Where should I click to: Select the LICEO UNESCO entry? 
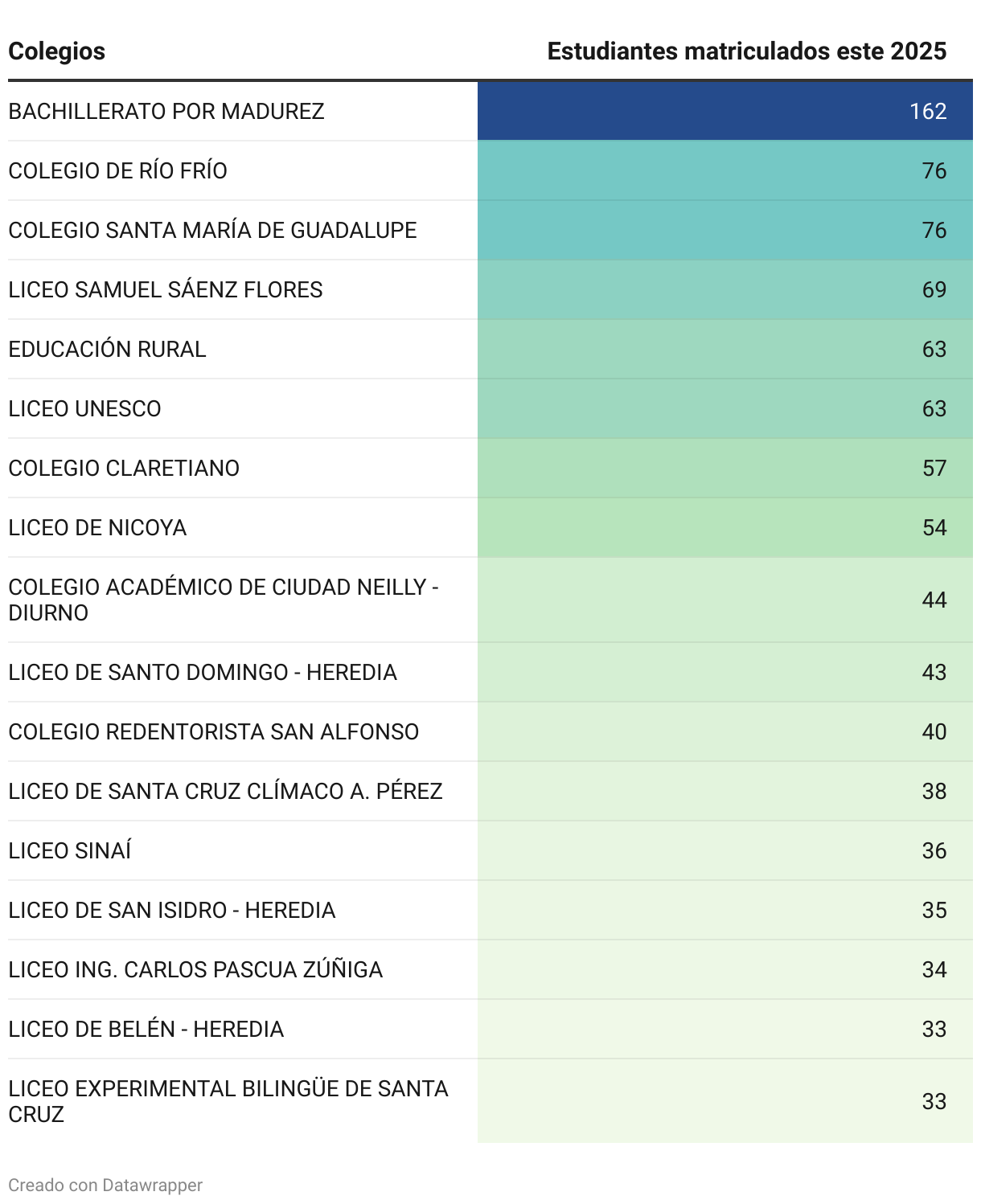[85, 408]
